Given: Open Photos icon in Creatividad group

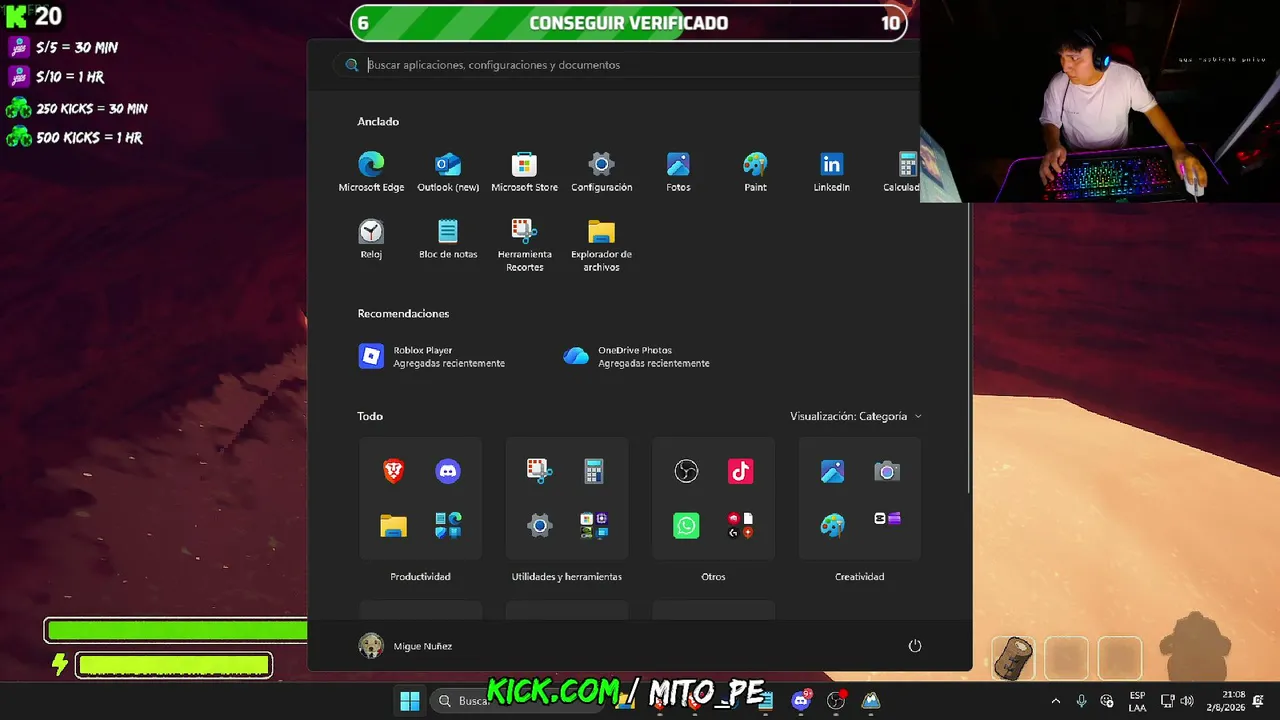Looking at the screenshot, I should tap(832, 471).
